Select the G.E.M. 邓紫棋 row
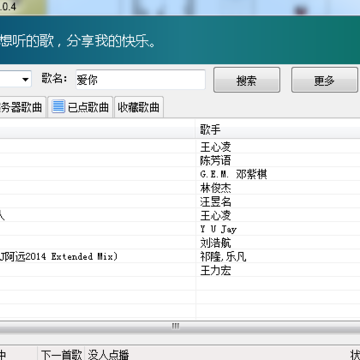Viewport: 360px width, 360px height. tap(180, 174)
